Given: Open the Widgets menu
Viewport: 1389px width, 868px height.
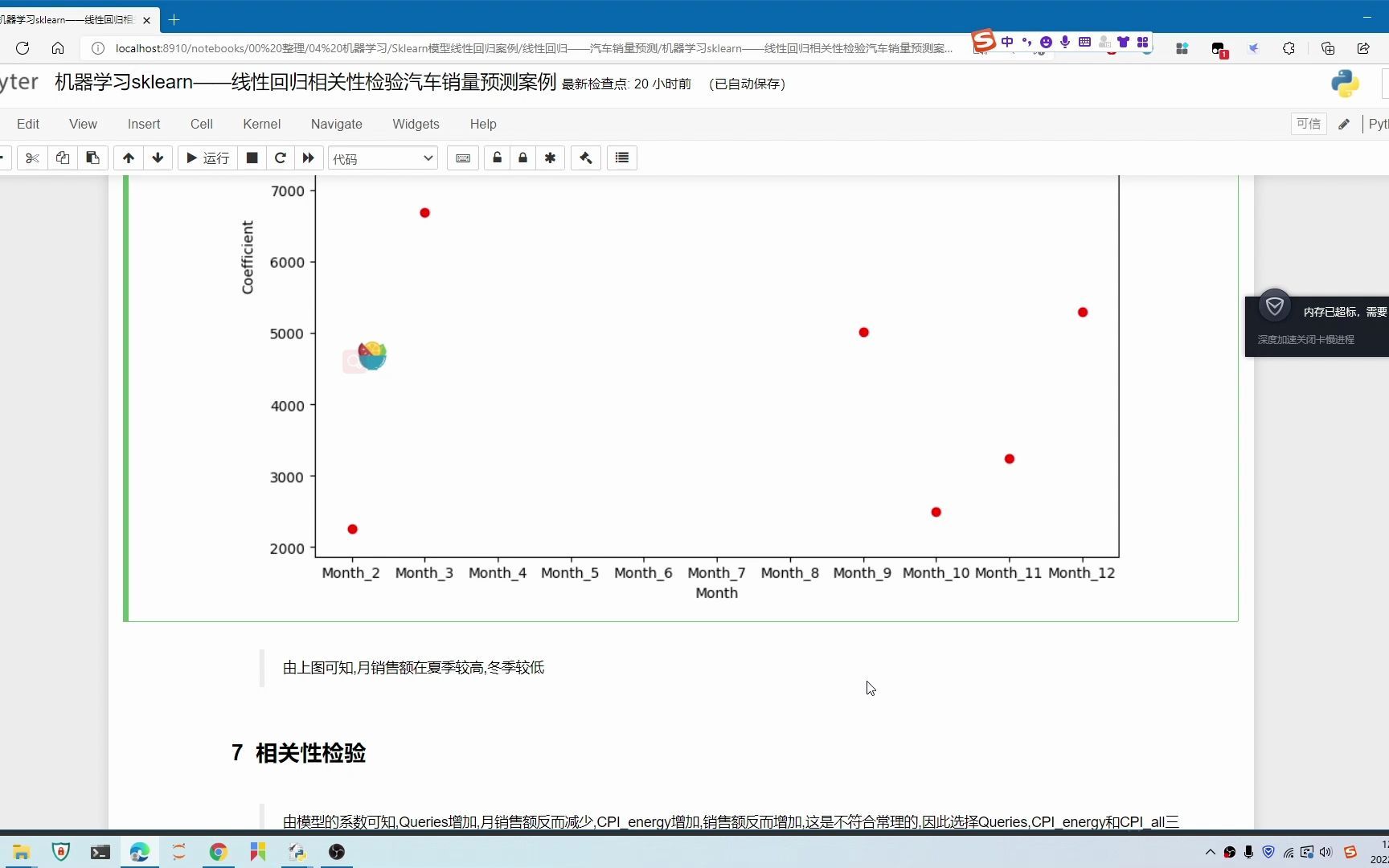Looking at the screenshot, I should (416, 124).
